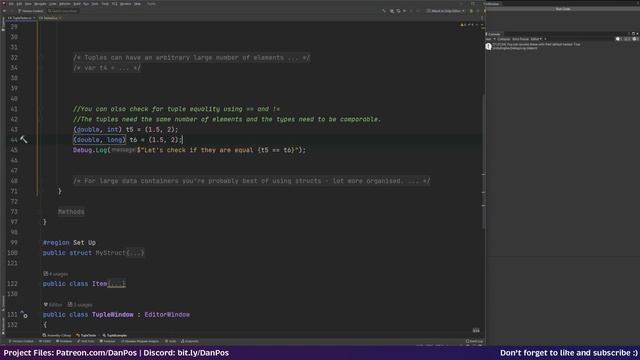640x360 pixels.
Task: Click the gutter inheritance icon on line 131
Action: pyautogui.click(x=24, y=315)
